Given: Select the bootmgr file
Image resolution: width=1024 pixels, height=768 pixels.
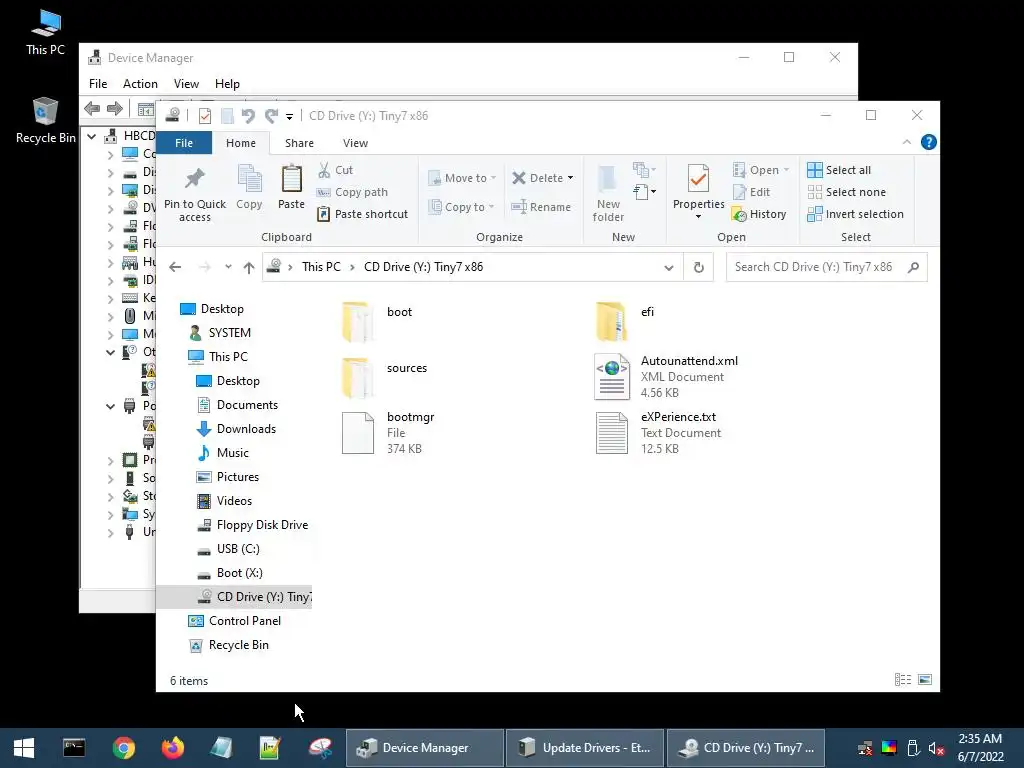Looking at the screenshot, I should 389,433.
